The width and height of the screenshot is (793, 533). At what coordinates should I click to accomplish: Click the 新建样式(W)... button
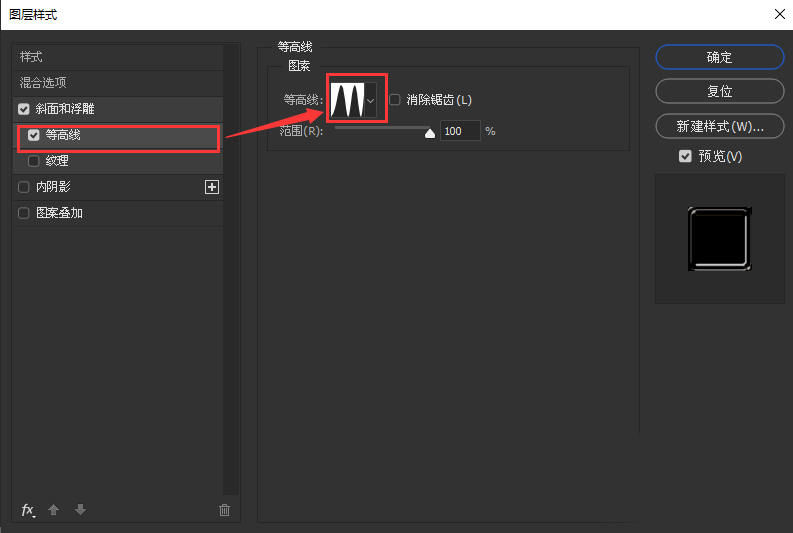point(720,126)
